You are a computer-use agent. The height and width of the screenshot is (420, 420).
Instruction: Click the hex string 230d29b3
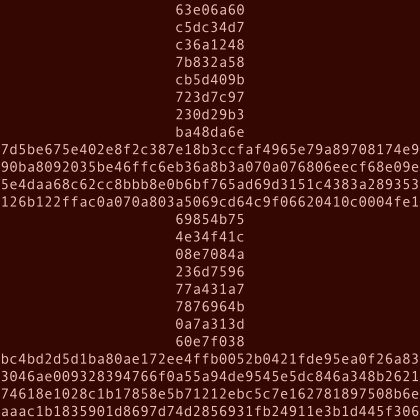click(210, 115)
